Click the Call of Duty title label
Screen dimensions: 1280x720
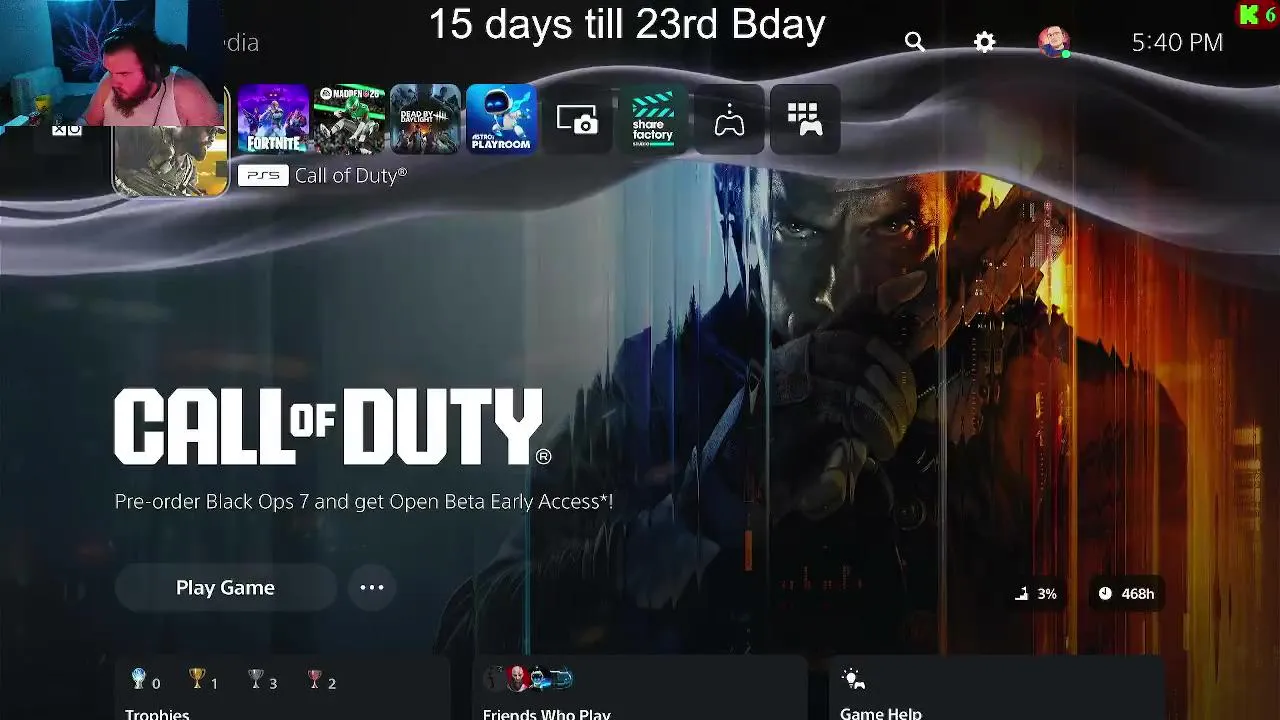(351, 175)
